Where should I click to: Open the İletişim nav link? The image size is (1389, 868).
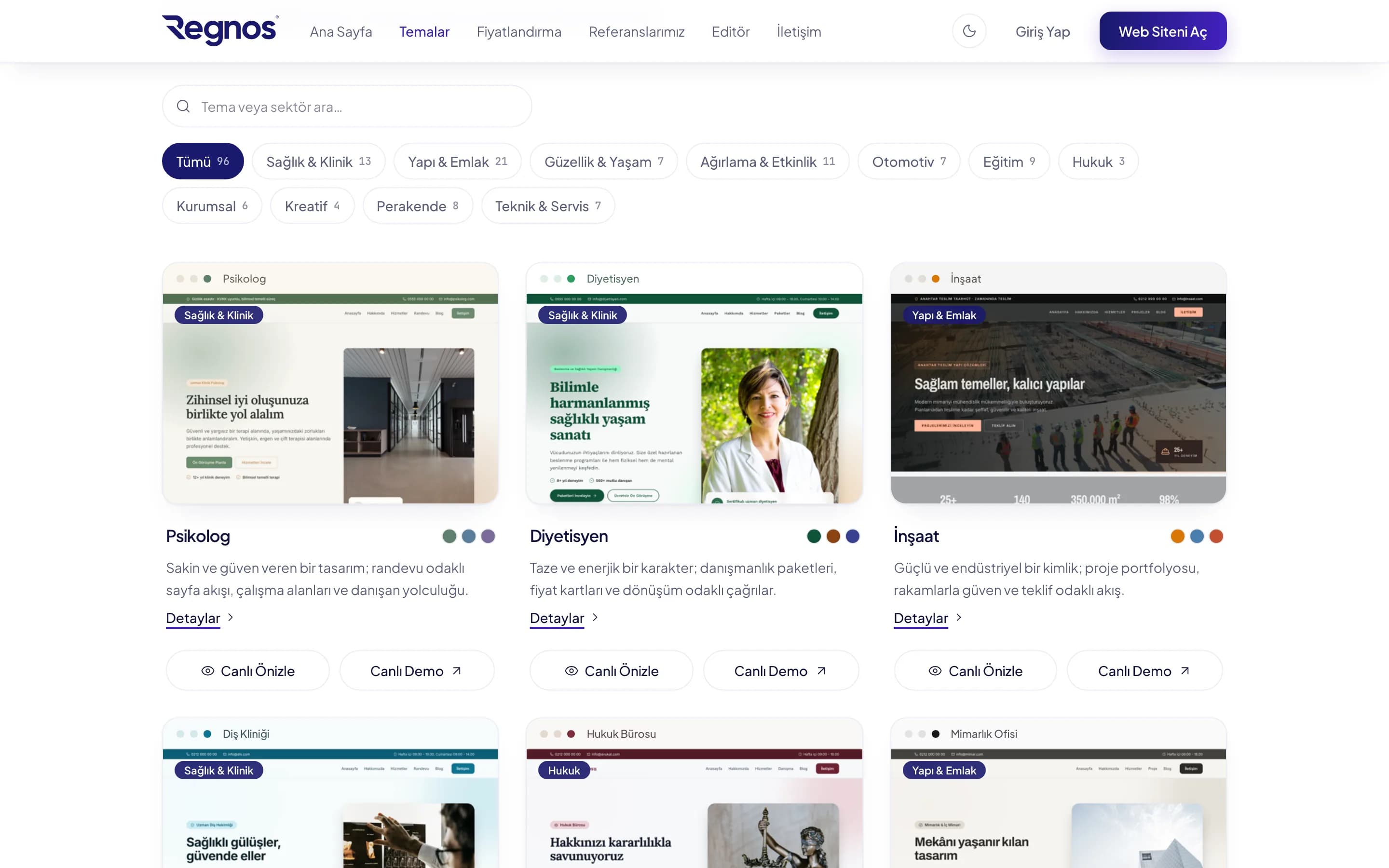[798, 31]
